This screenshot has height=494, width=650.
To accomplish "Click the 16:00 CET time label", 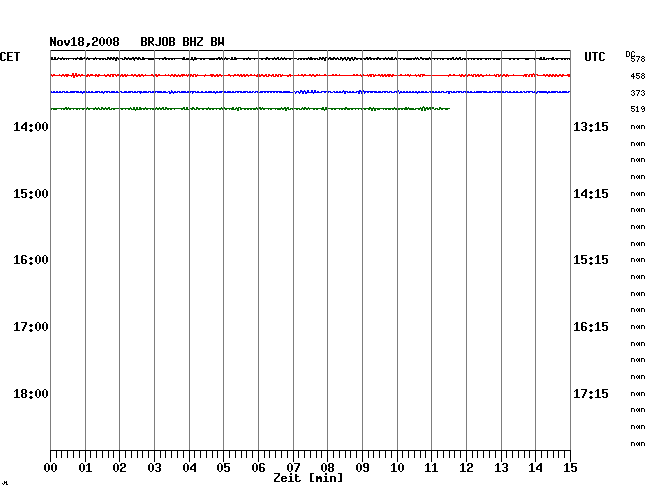I will (x=31, y=260).
